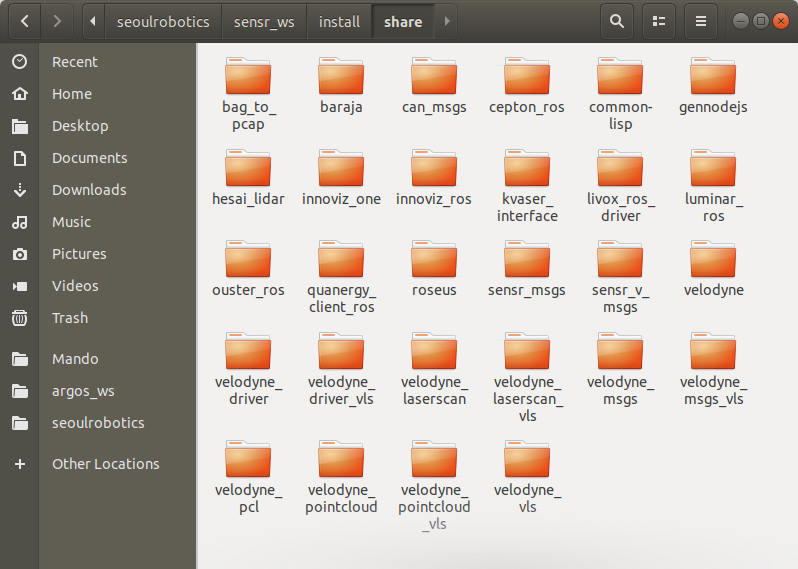Select the share path segment
Image resolution: width=798 pixels, height=569 pixels.
point(403,21)
